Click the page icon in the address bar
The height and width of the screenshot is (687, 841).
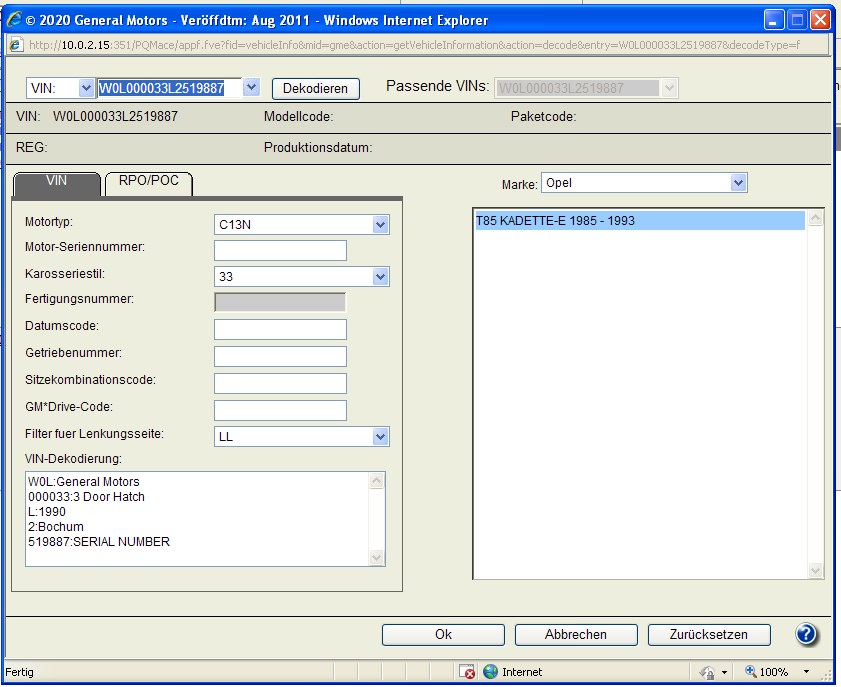[16, 46]
